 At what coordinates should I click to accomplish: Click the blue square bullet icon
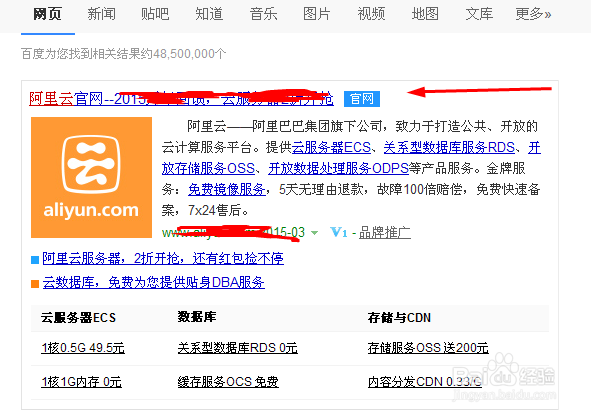35,260
